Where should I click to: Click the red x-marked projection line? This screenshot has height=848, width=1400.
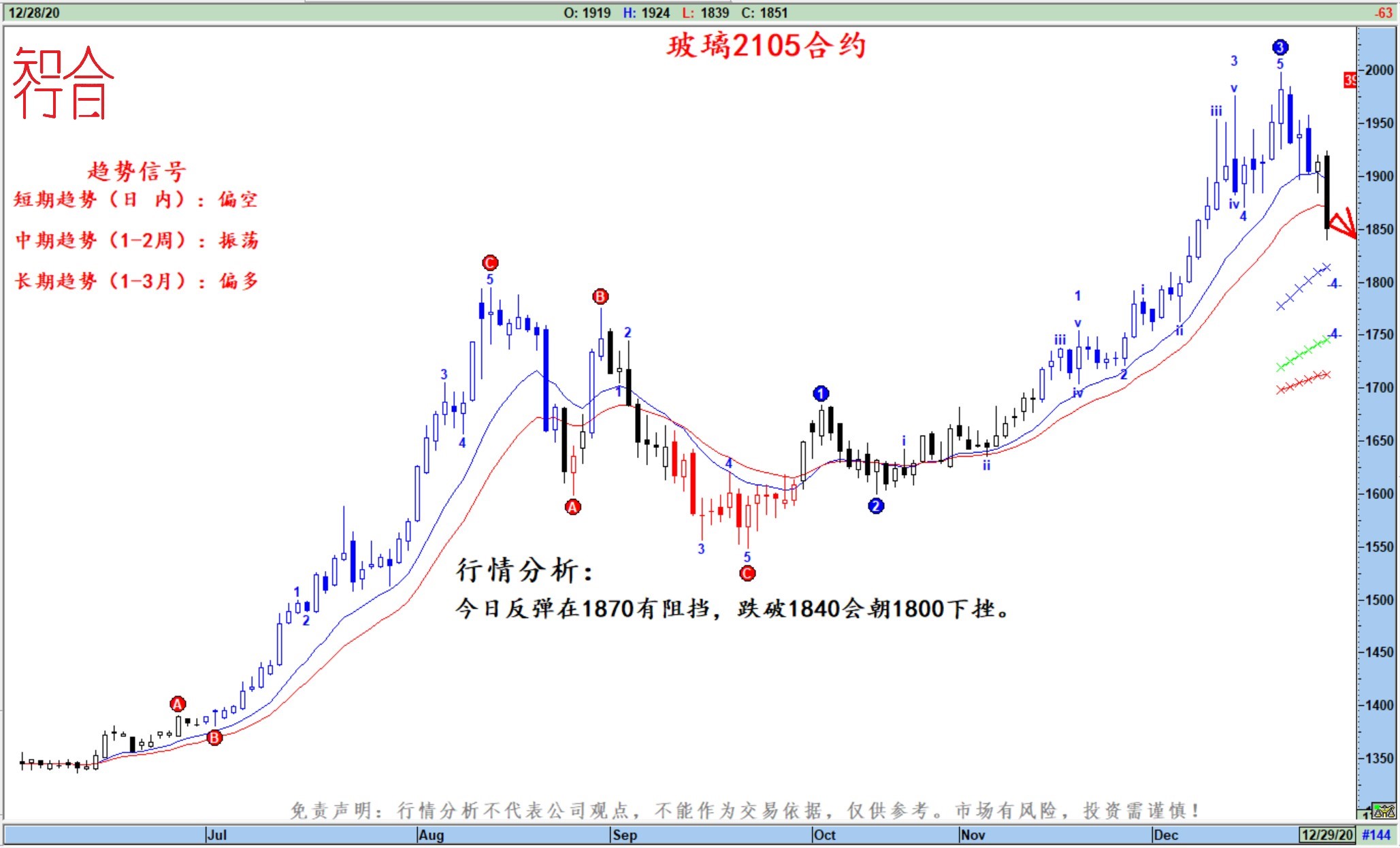coord(1303,382)
